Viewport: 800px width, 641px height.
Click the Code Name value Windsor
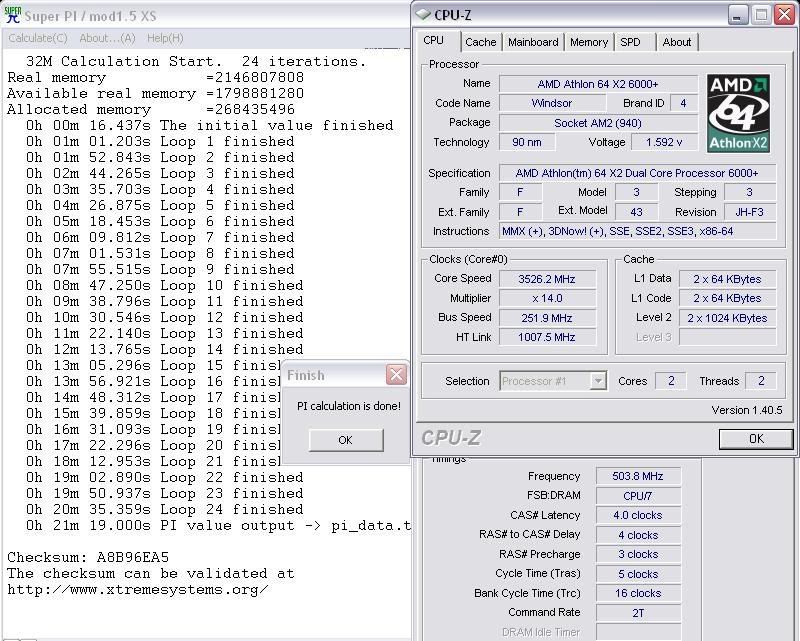tap(552, 103)
